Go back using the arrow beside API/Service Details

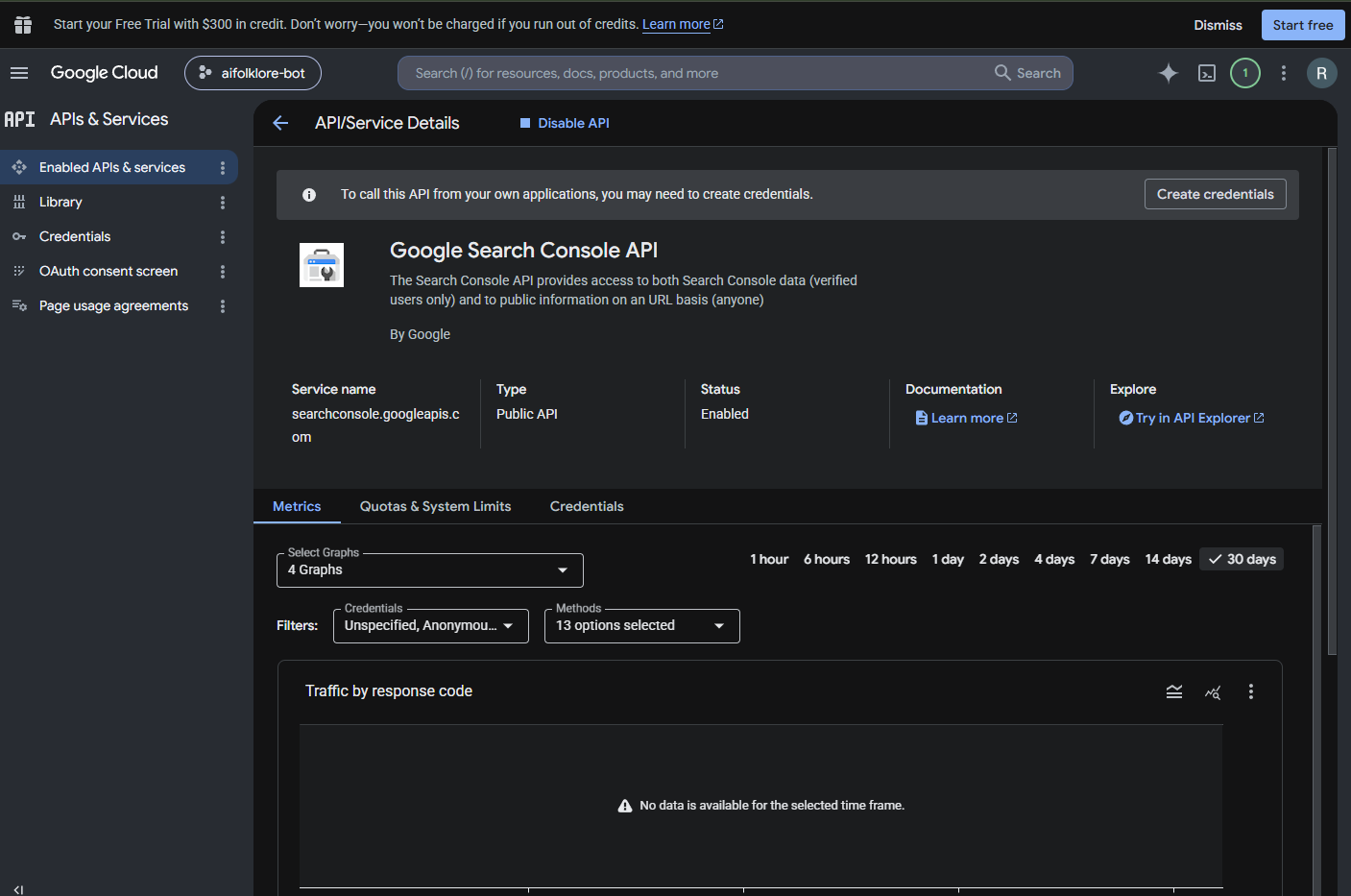[x=280, y=123]
